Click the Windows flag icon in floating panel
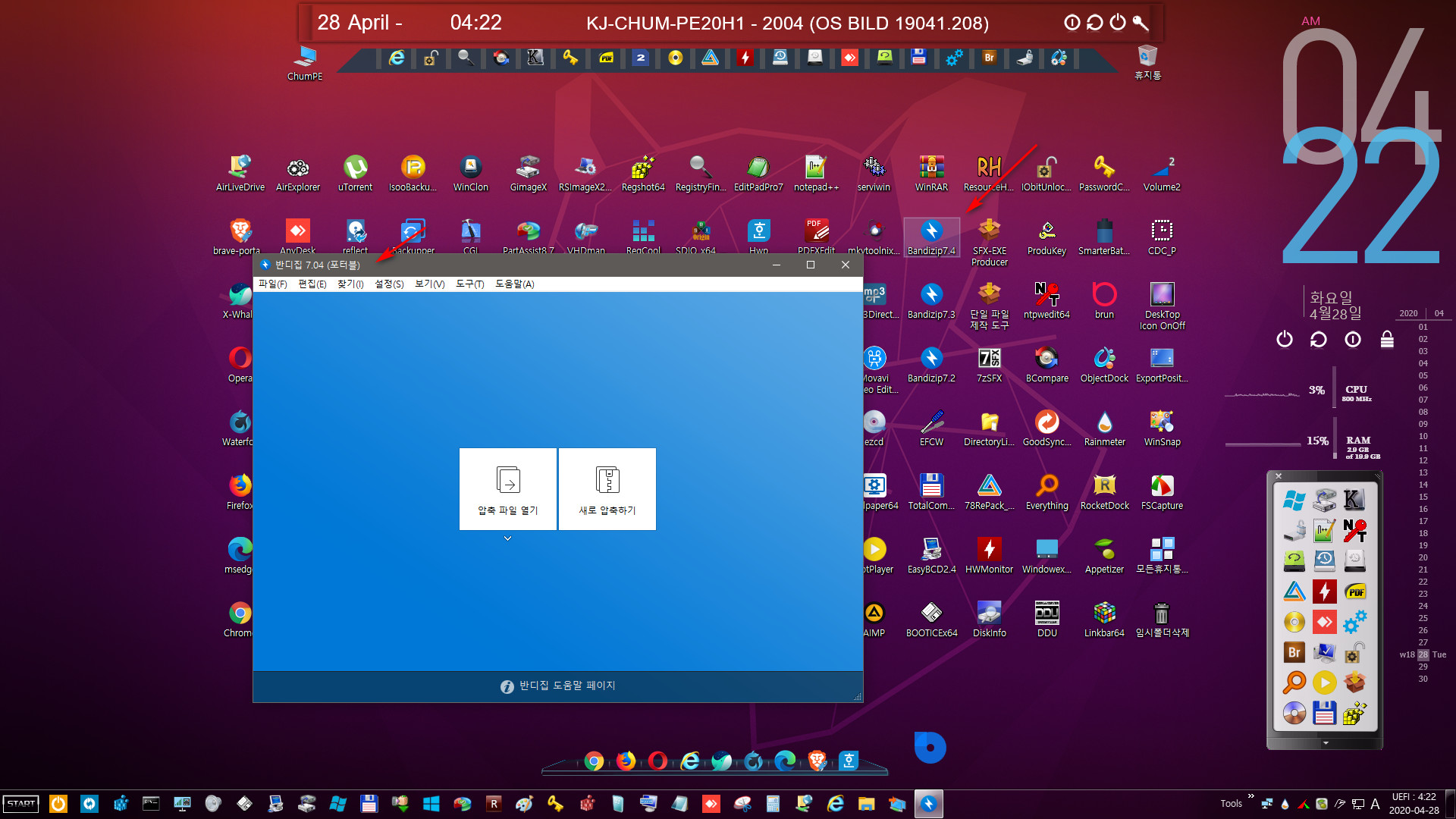Image resolution: width=1456 pixels, height=819 pixels. coord(1294,500)
